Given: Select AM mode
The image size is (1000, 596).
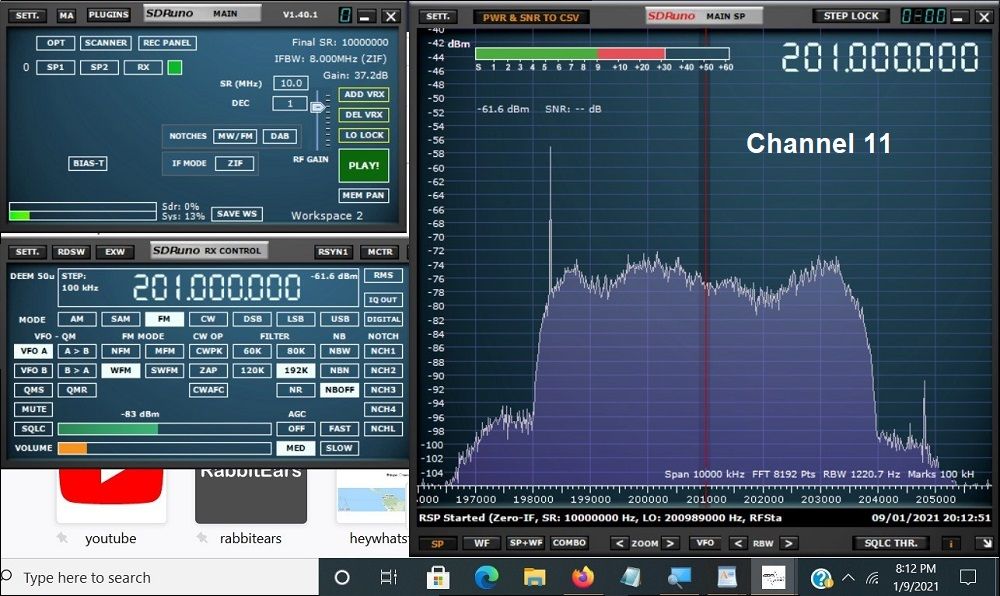Looking at the screenshot, I should click(x=77, y=319).
